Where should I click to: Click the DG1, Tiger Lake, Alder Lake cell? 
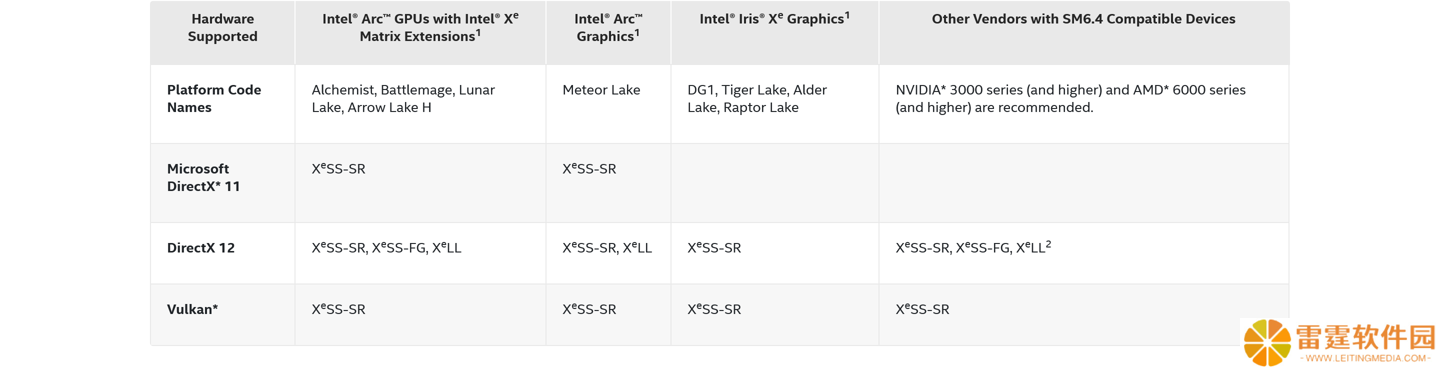(757, 98)
